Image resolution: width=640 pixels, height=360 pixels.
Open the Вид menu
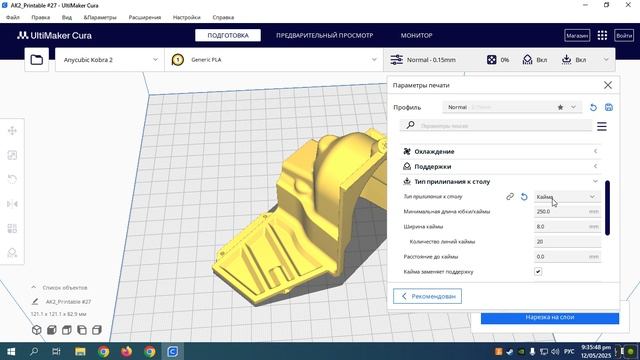click(x=67, y=18)
